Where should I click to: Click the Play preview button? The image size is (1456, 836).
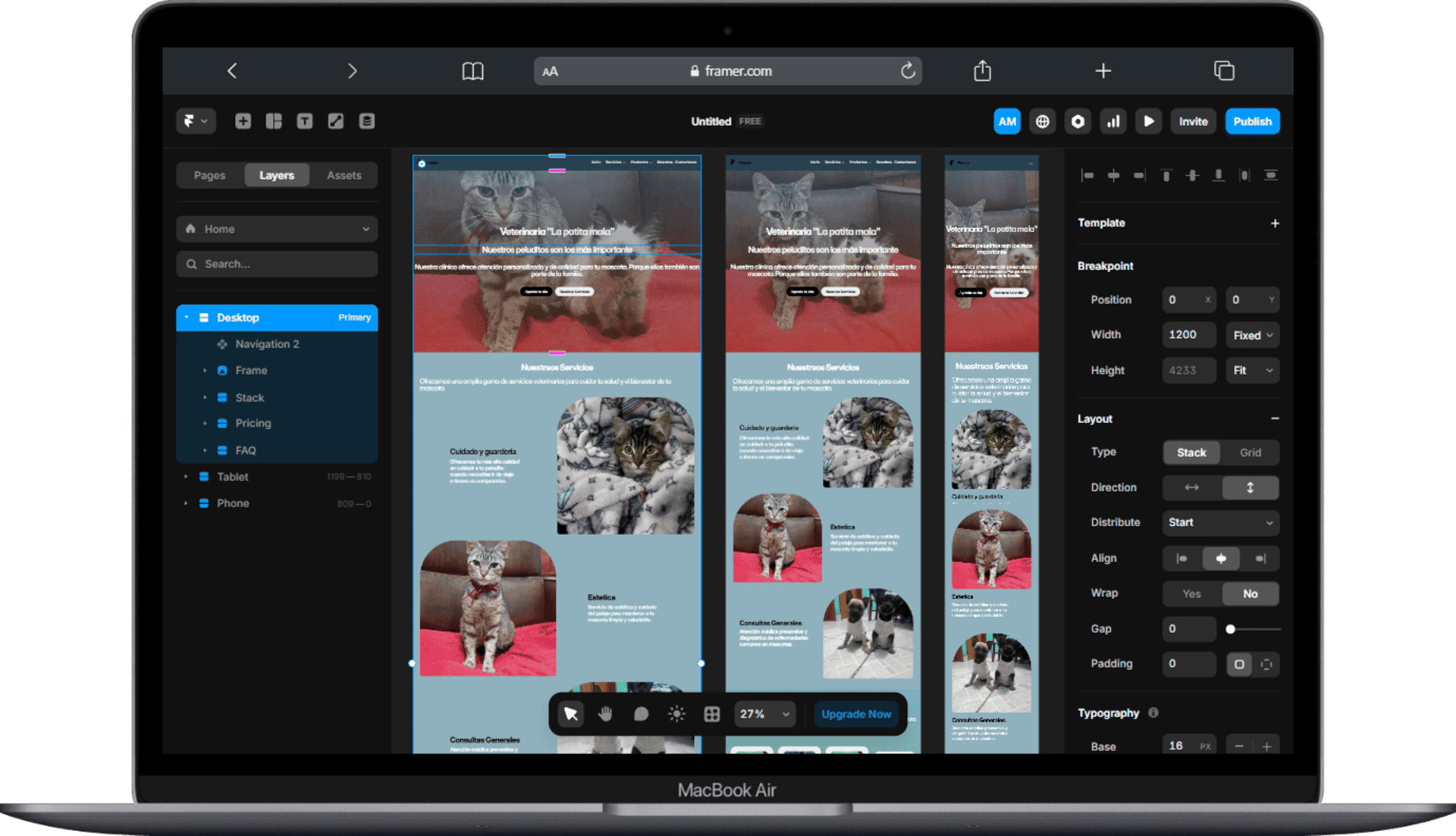tap(1148, 121)
